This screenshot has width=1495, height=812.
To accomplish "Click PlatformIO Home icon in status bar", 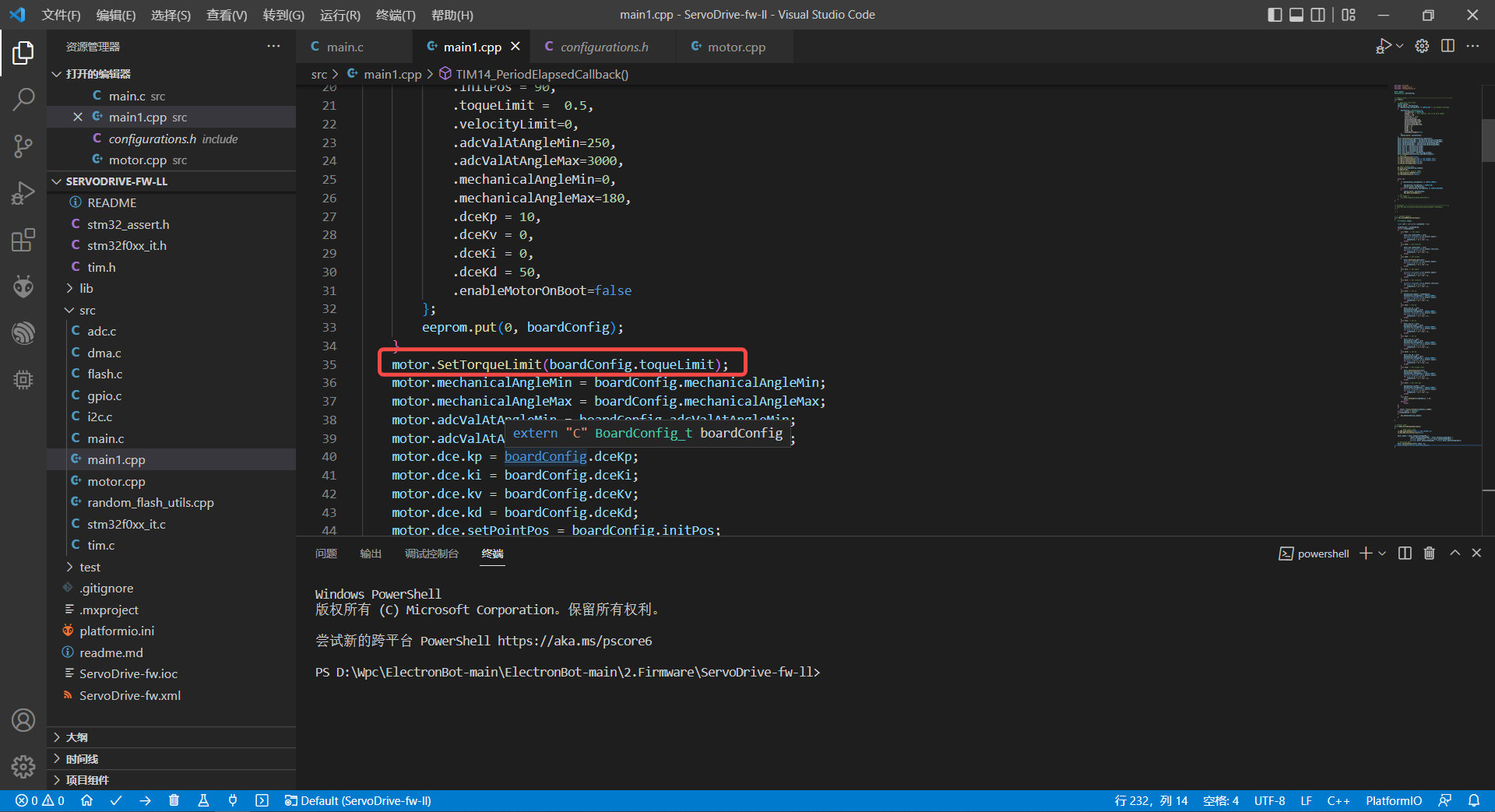I will point(86,800).
